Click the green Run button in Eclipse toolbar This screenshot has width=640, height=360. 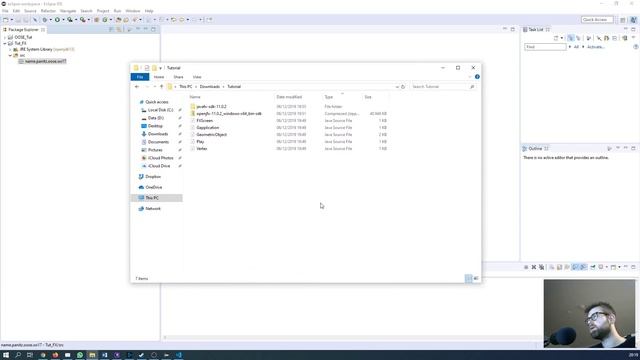pos(58,20)
